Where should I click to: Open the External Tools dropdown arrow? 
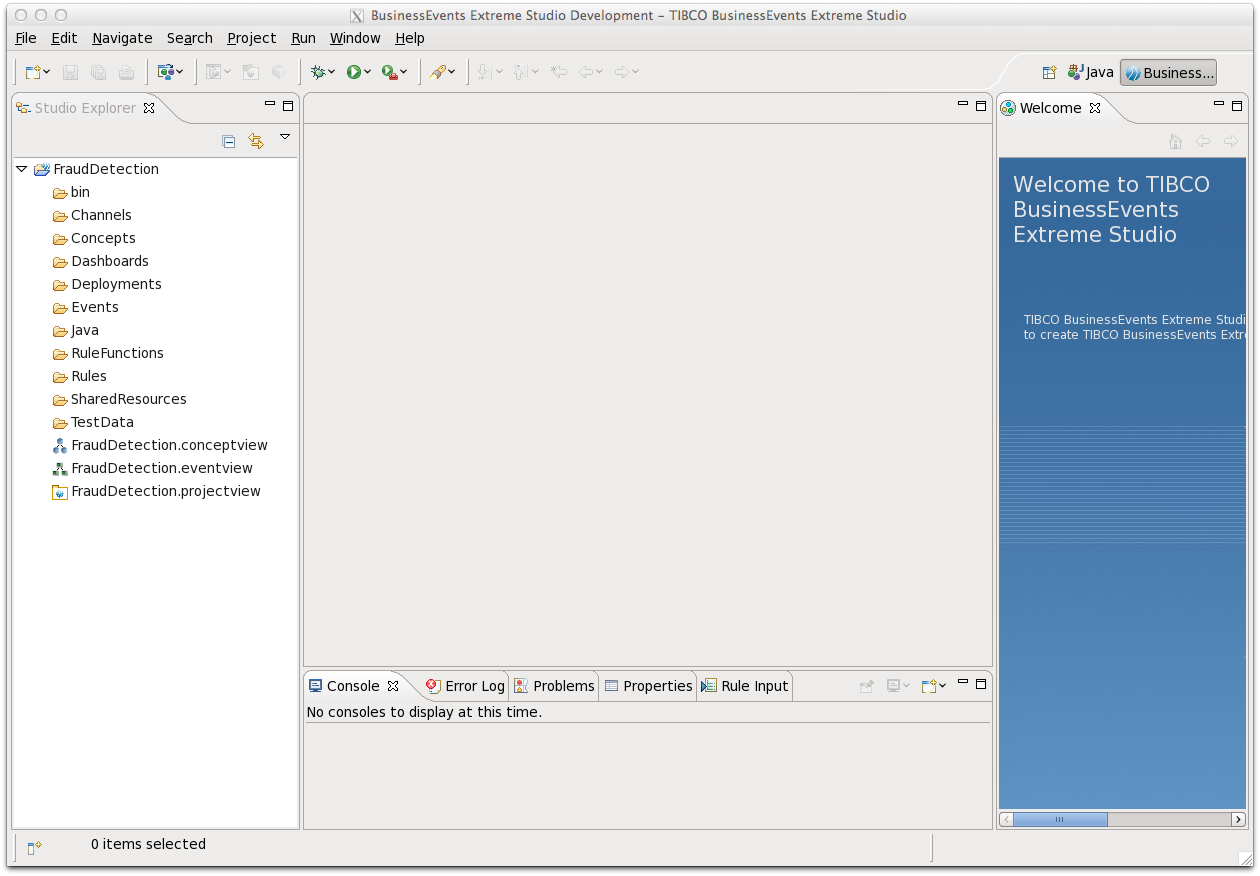click(404, 72)
